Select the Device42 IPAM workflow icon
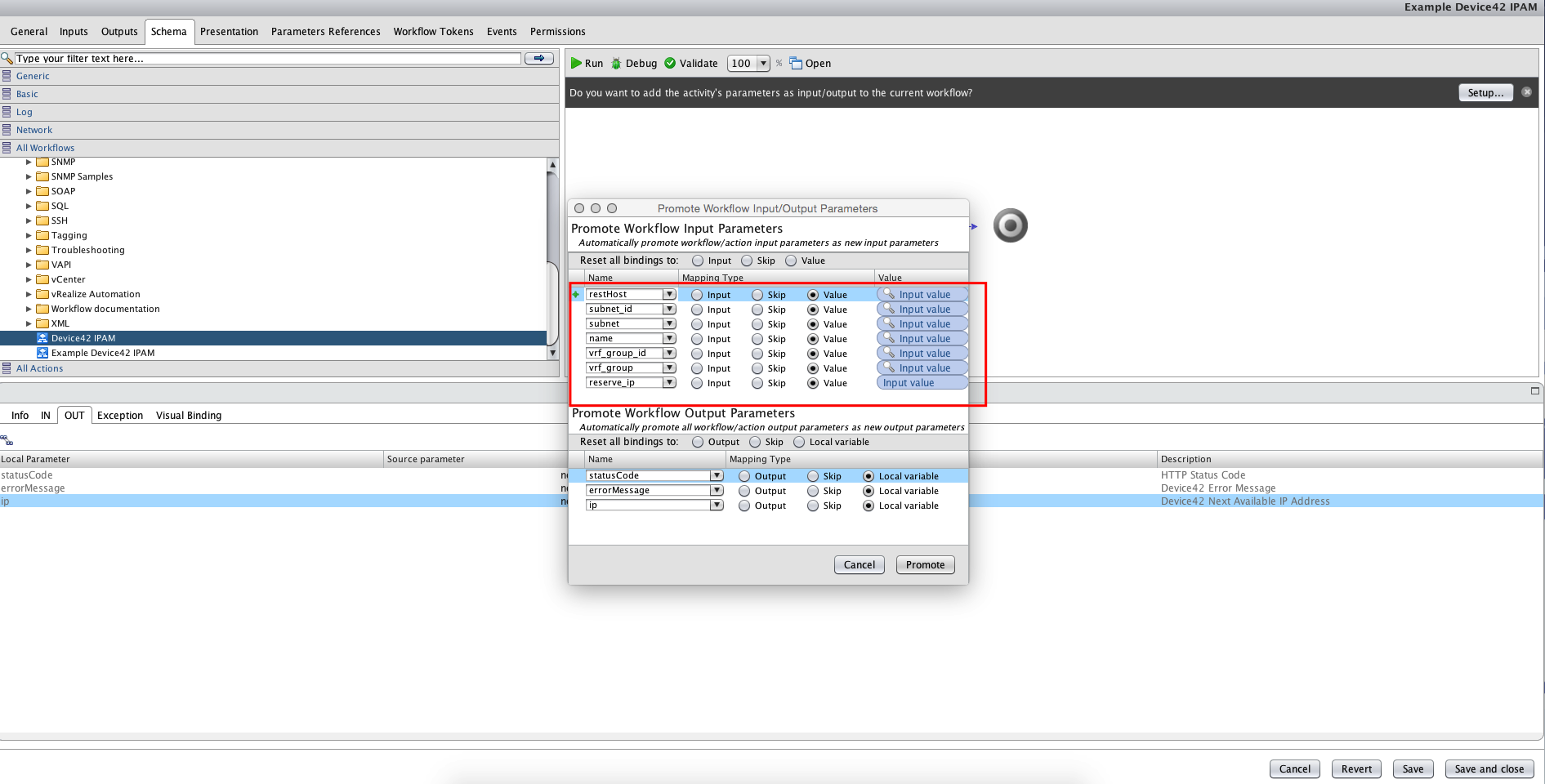Image resolution: width=1545 pixels, height=784 pixels. pyautogui.click(x=42, y=338)
